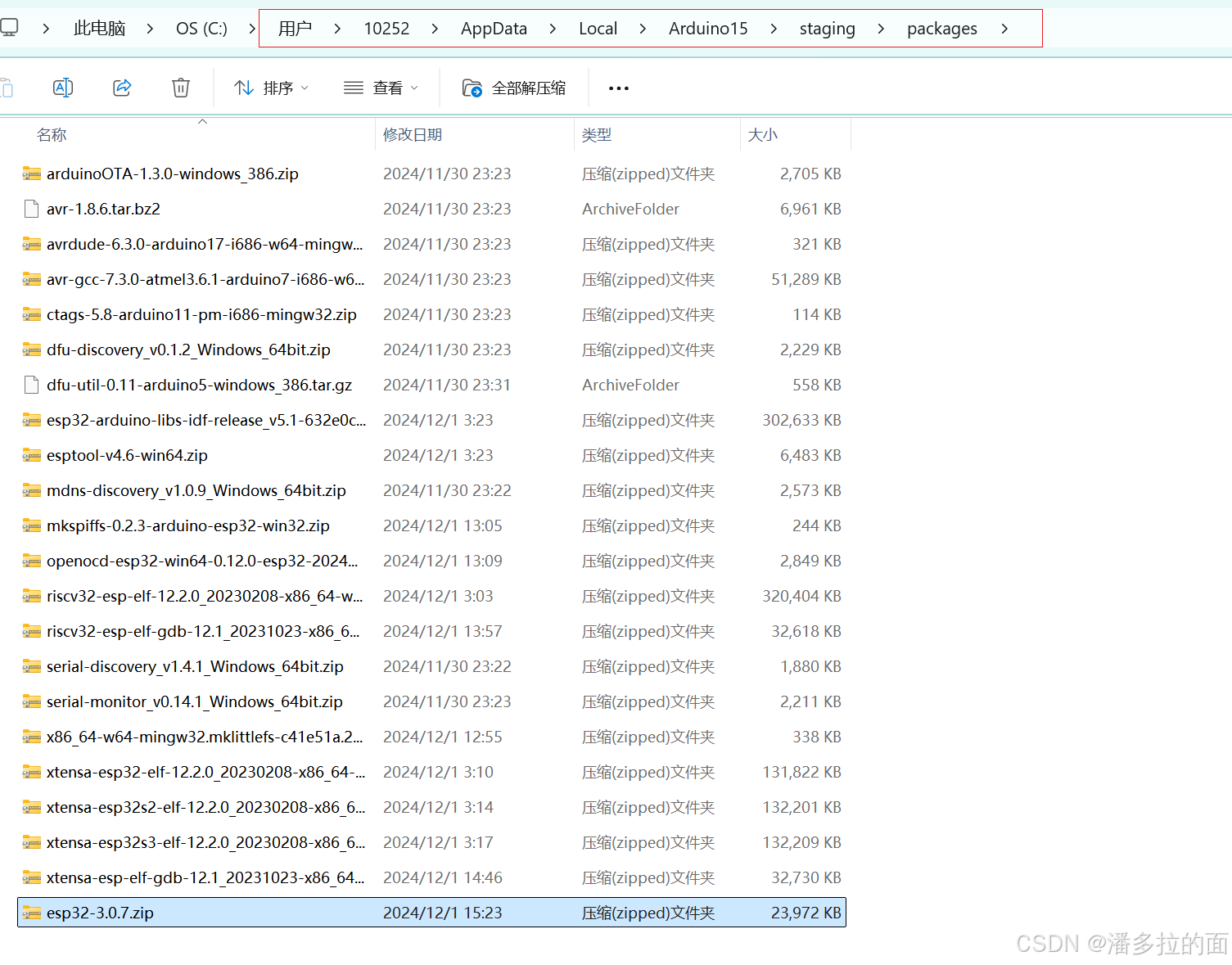Go to Arduino15 in the breadcrumb

(708, 29)
